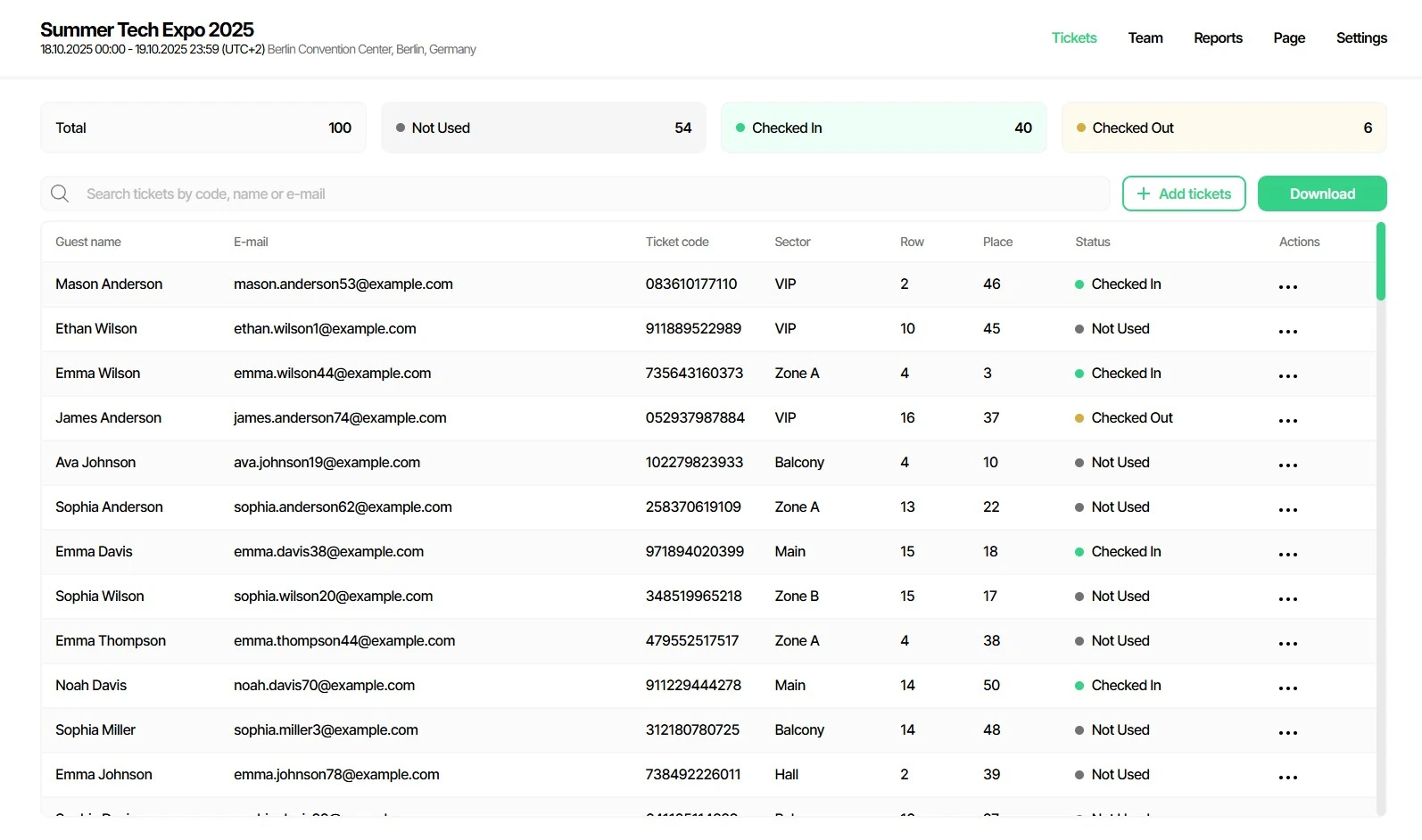Click the actions dots for Emma Johnson

(x=1287, y=777)
